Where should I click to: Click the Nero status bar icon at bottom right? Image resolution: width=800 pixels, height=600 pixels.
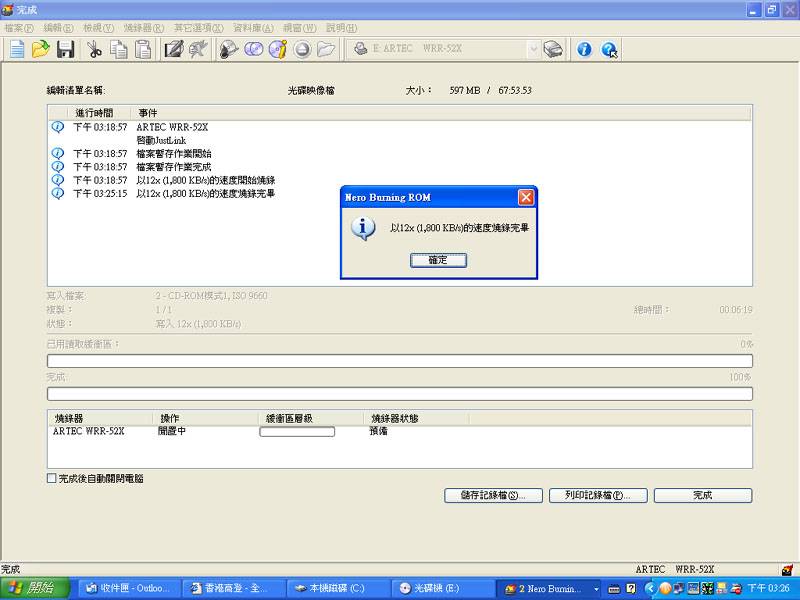(788, 569)
